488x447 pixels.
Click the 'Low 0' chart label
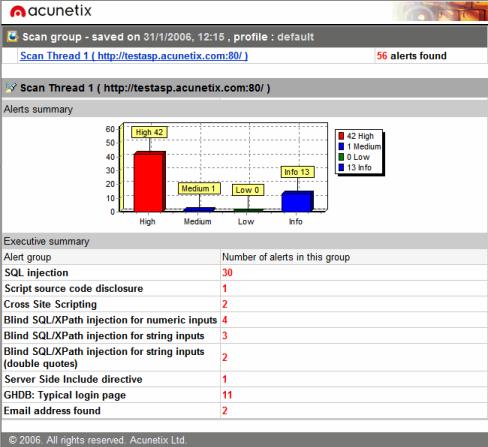point(248,190)
